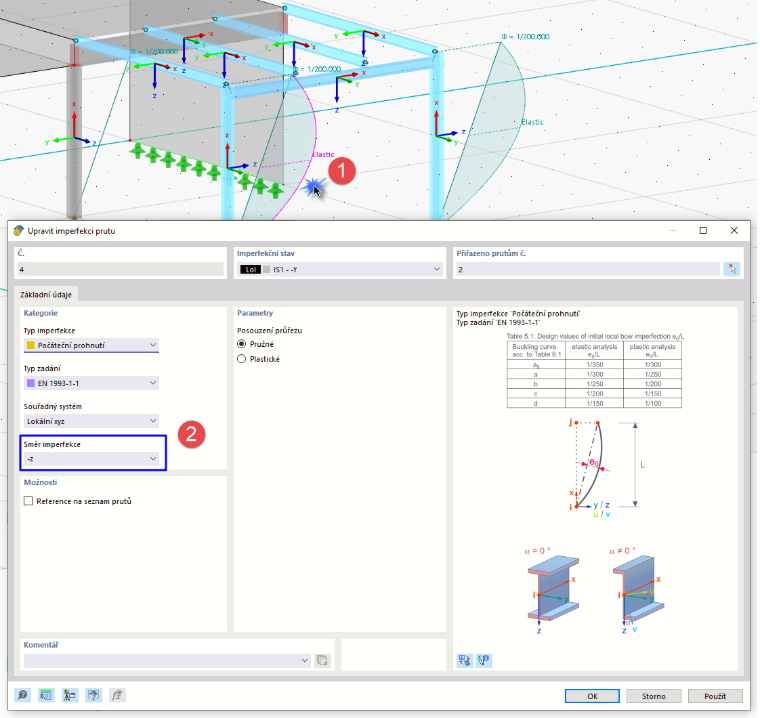The image size is (760, 718).
Task: Click the teal Elastic label on right column
Action: click(532, 122)
